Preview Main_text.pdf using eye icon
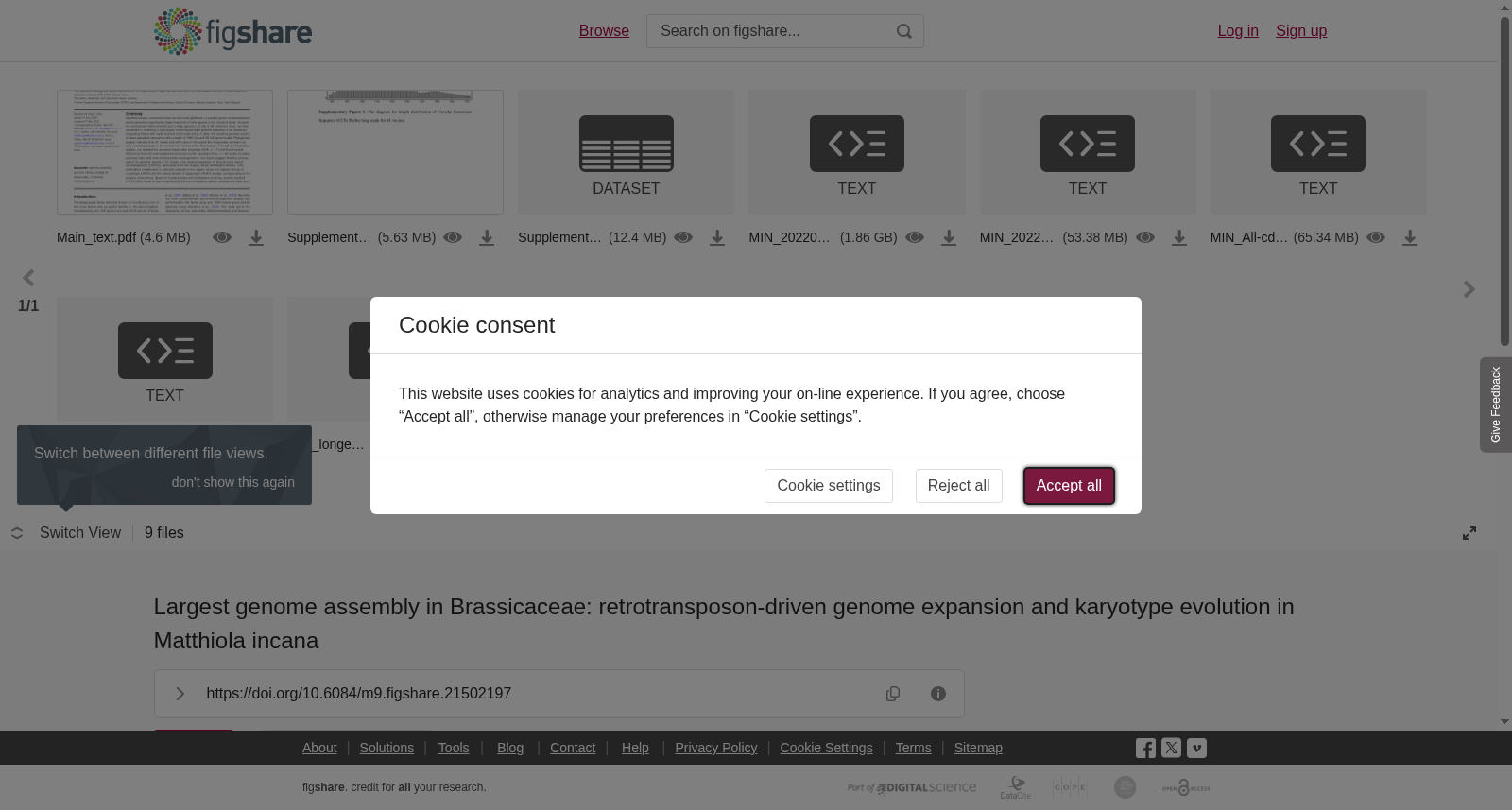The height and width of the screenshot is (810, 1512). tap(222, 237)
